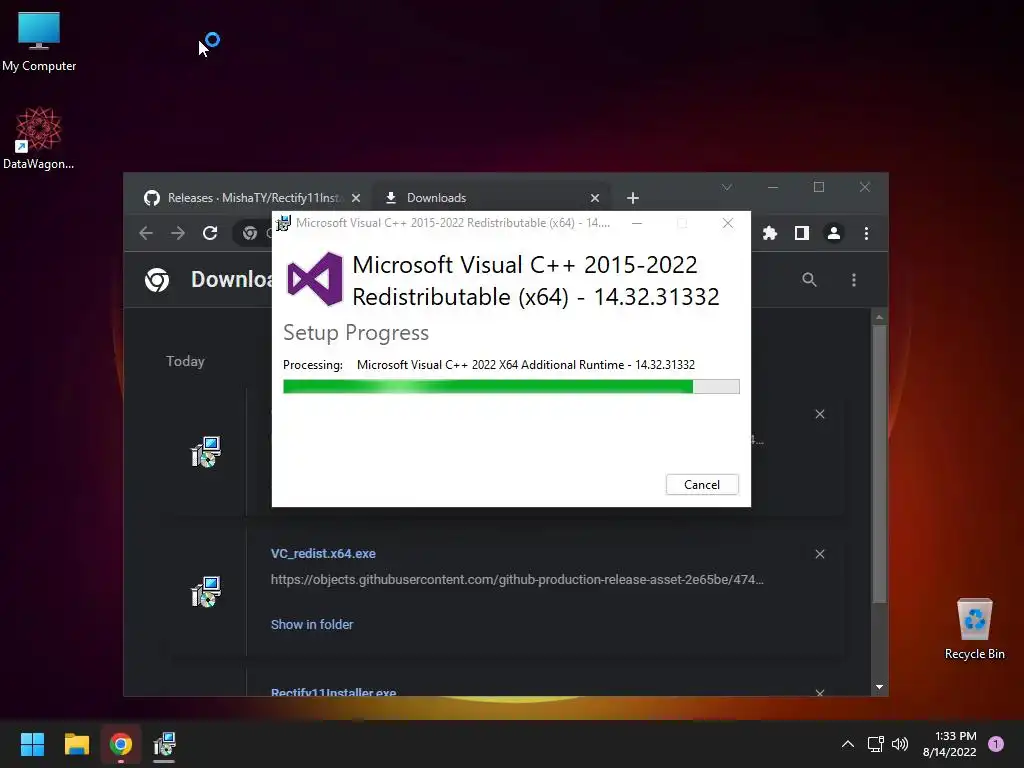Screen dimensions: 1024x768
Task: Click the 'Setup Progress' heading
Action: coord(356,332)
